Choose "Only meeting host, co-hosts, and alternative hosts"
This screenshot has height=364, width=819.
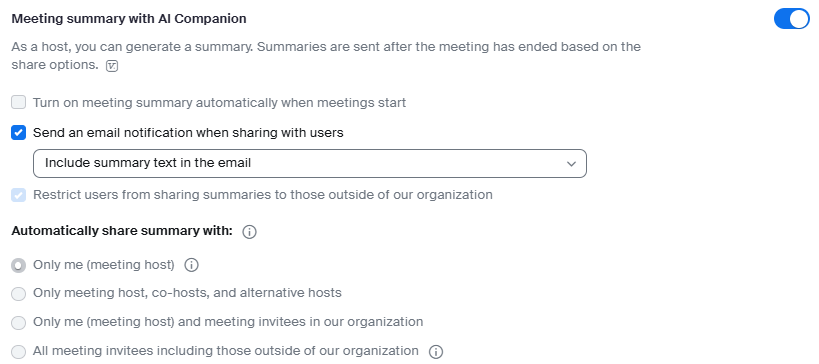18,293
